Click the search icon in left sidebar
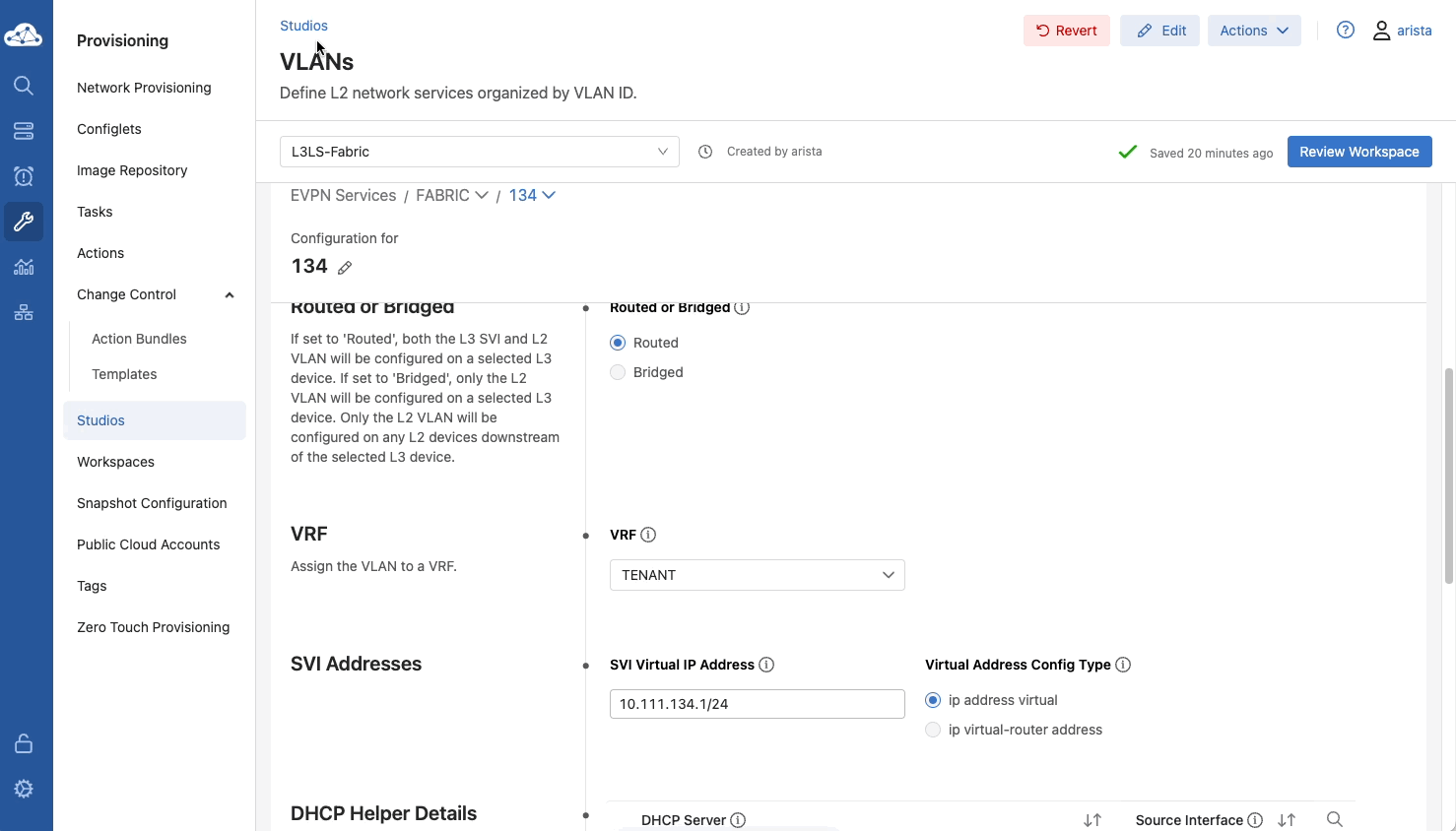The image size is (1456, 831). tap(24, 86)
